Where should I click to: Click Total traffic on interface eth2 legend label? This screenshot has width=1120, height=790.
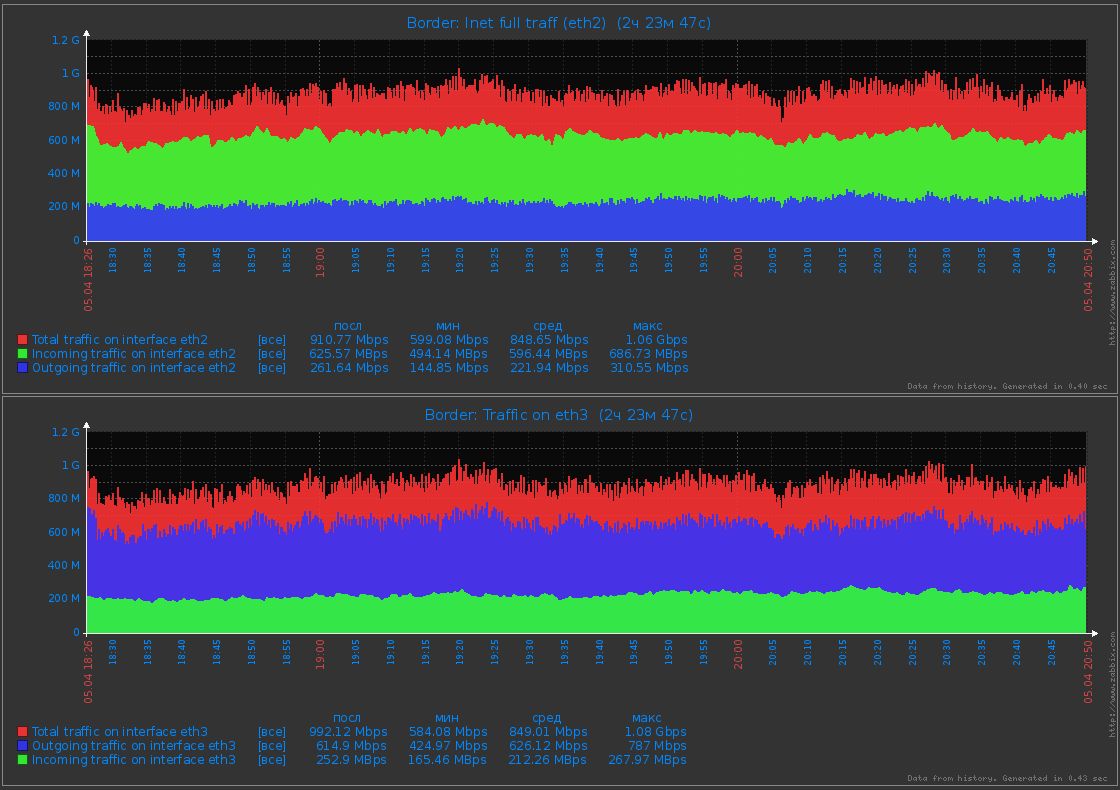click(x=119, y=340)
